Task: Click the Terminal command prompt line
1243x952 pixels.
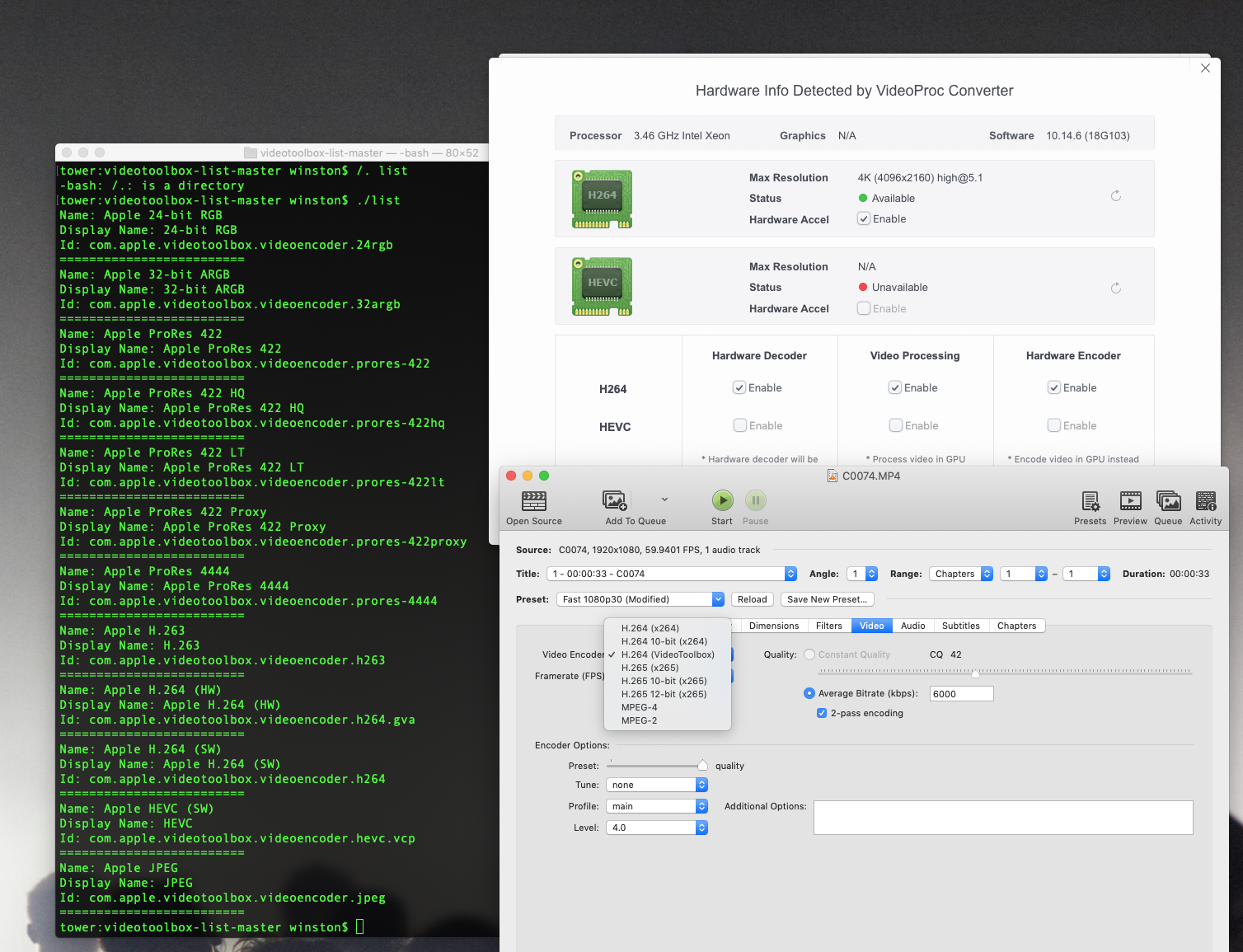Action: pyautogui.click(x=212, y=927)
